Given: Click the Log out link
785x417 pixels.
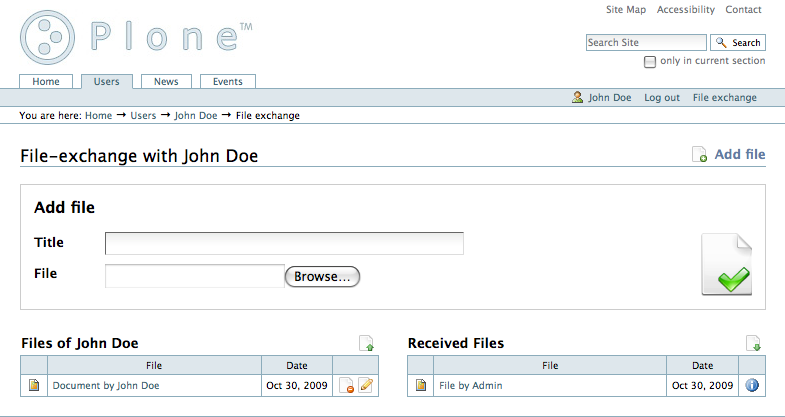Looking at the screenshot, I should [662, 98].
